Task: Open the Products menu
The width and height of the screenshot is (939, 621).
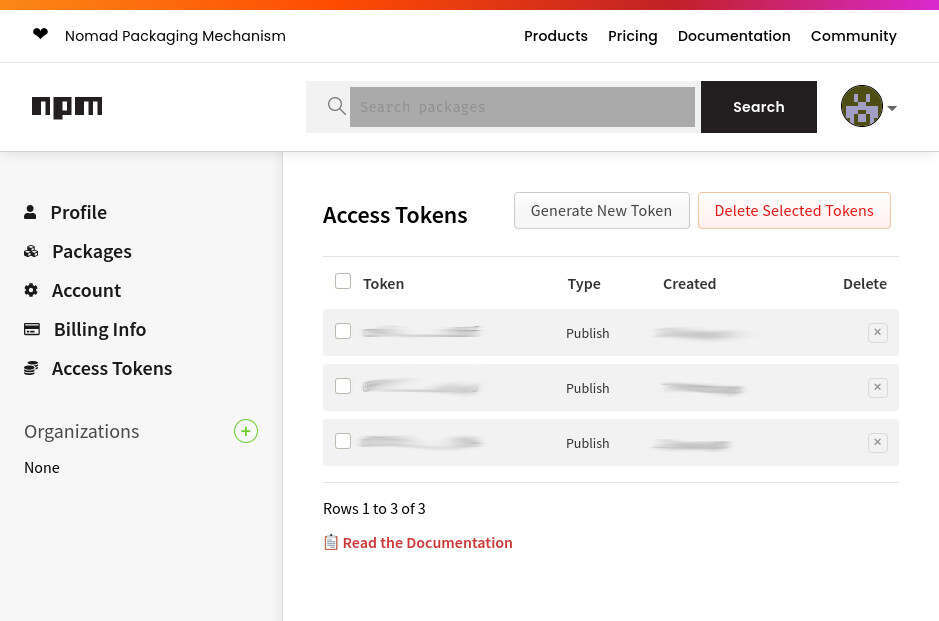Action: [555, 36]
